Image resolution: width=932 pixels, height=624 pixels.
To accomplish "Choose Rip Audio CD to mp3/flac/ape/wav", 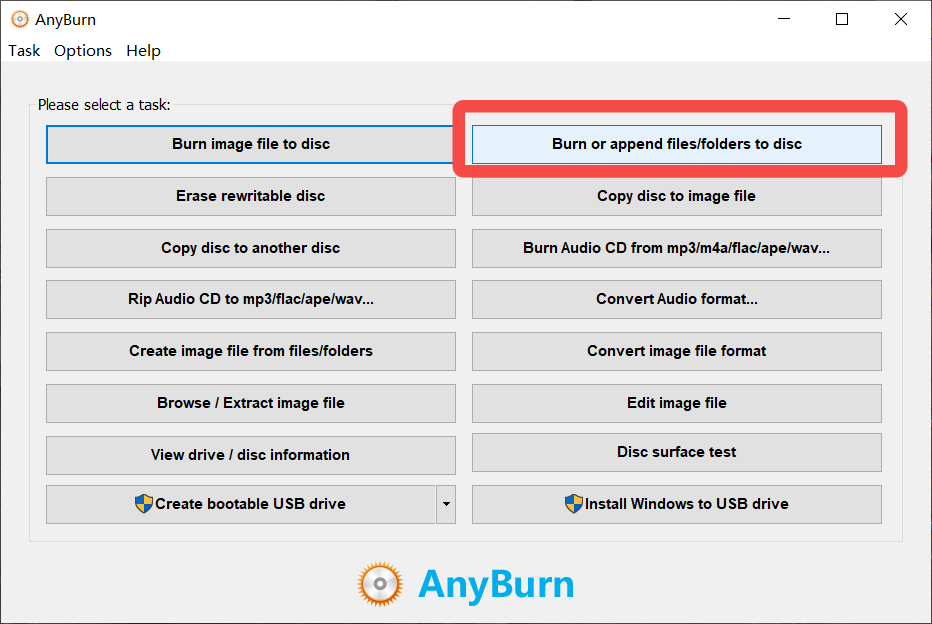I will click(x=251, y=299).
